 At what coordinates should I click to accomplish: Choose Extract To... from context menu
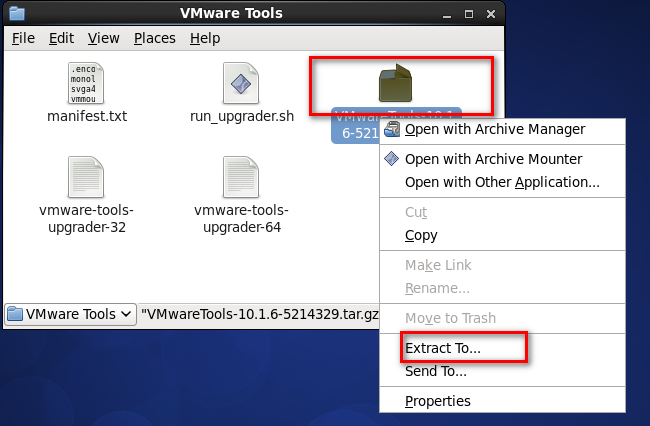(x=502, y=348)
